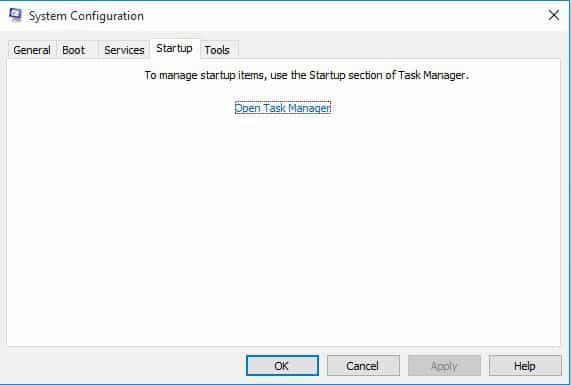Click the greyed-out Apply button
Viewport: 571px width, 385px height.
tap(444, 365)
